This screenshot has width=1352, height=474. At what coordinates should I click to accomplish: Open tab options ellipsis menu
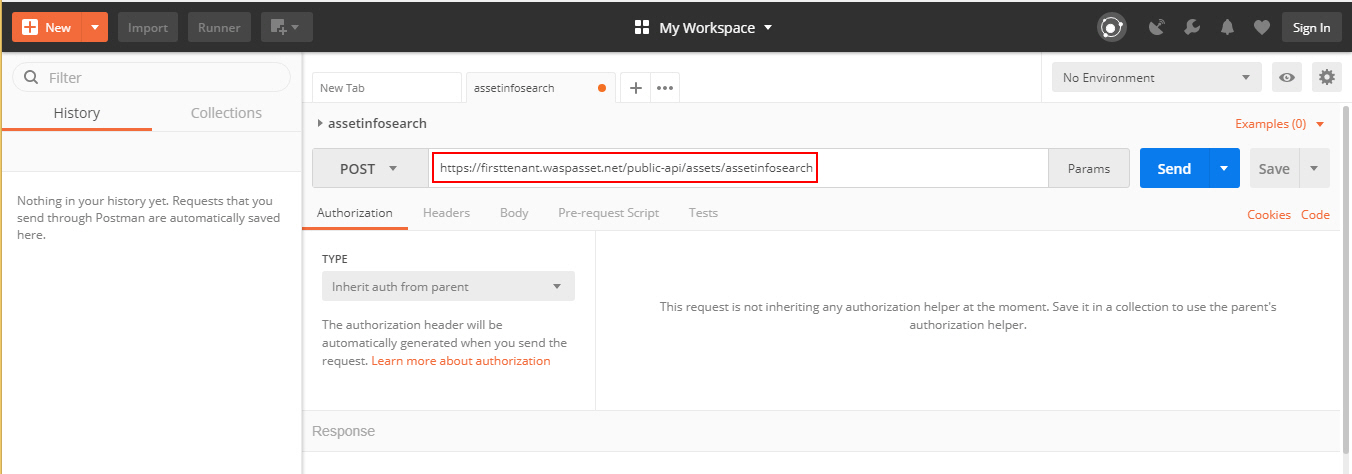click(x=665, y=88)
